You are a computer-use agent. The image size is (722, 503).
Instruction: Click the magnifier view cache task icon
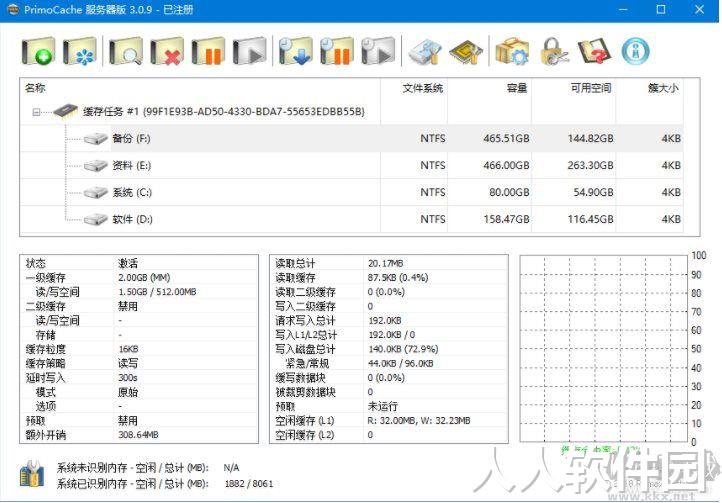[x=126, y=51]
